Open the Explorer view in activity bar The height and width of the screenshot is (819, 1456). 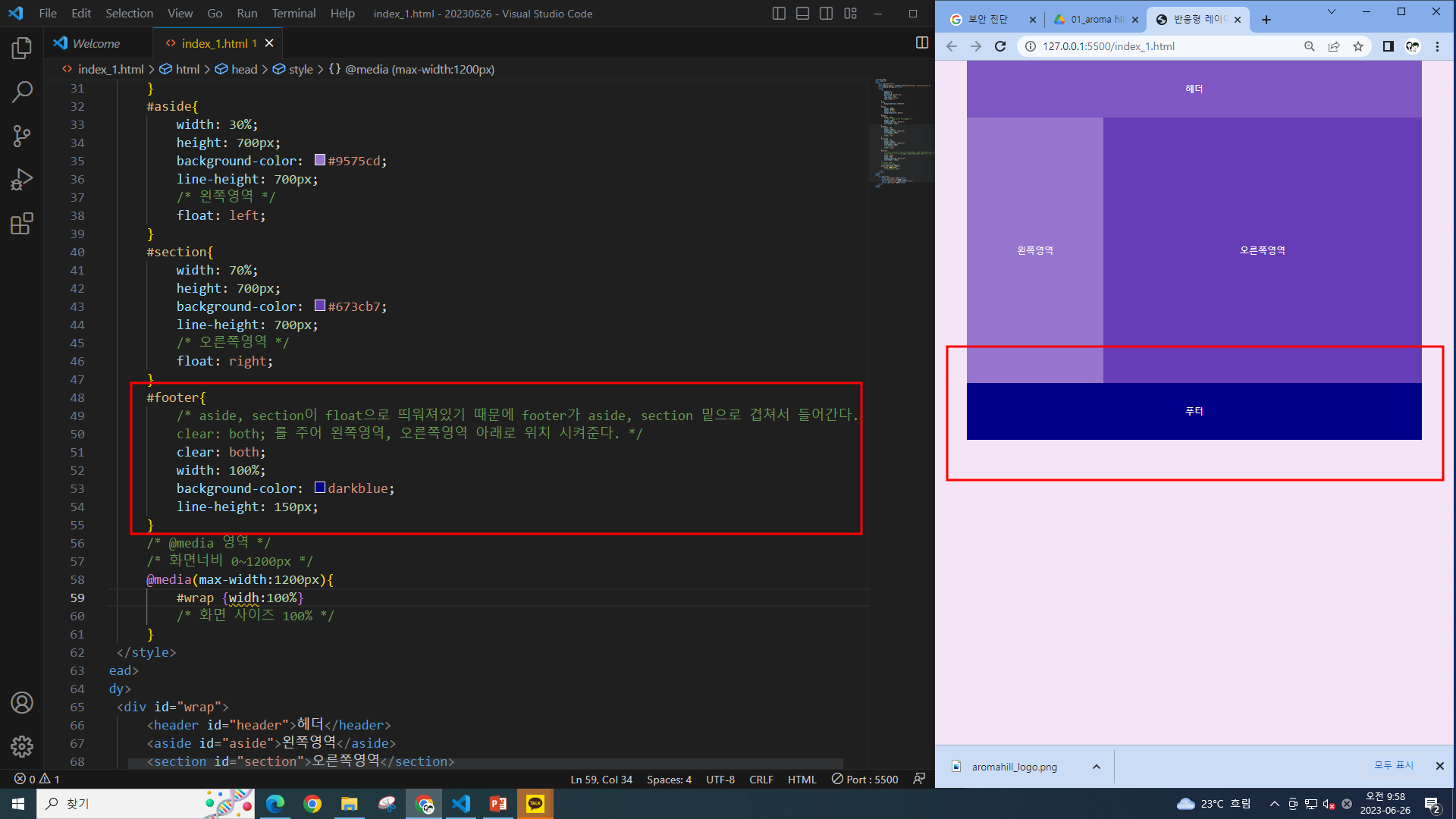22,49
